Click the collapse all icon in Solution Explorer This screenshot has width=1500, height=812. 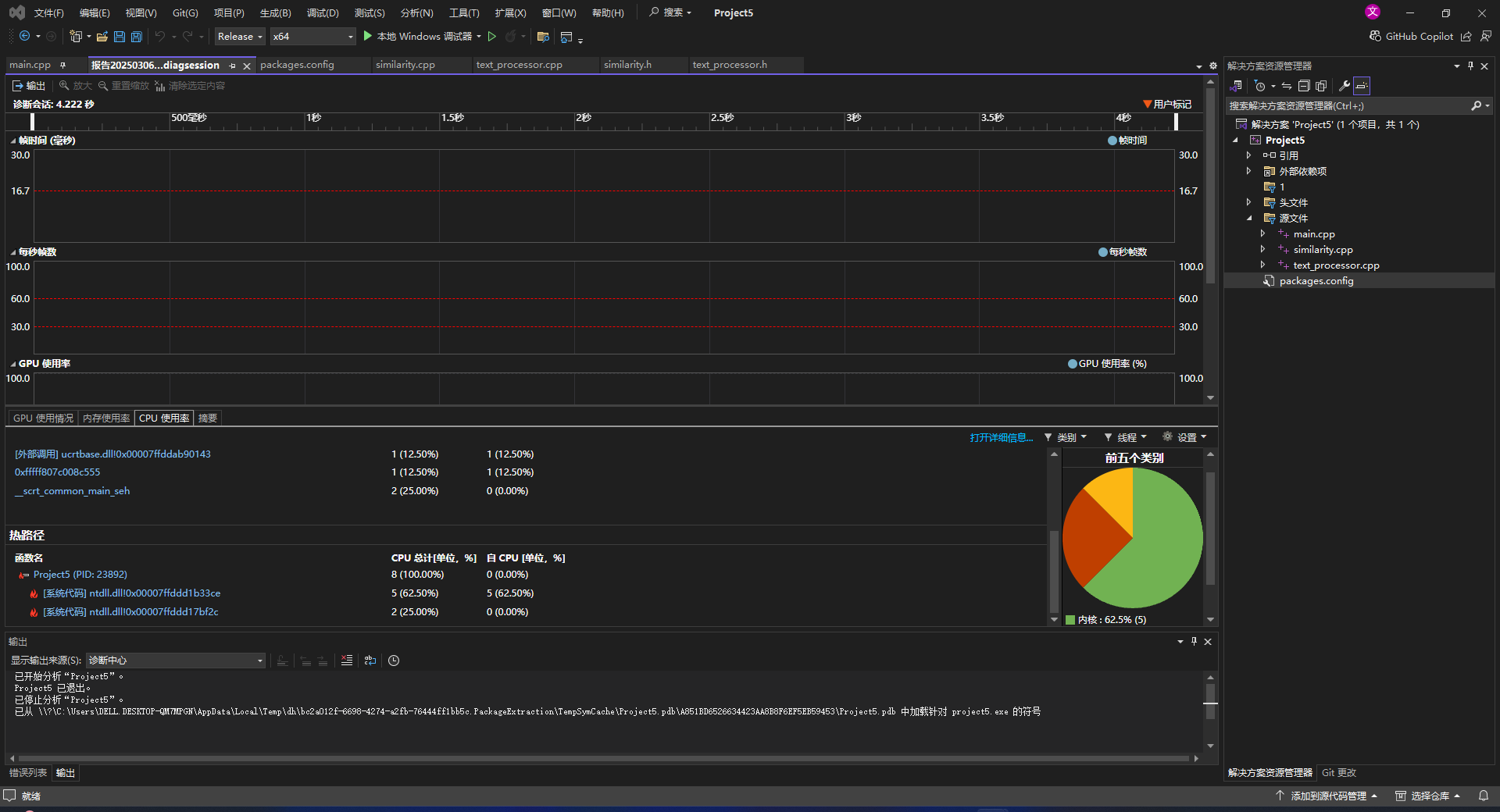tap(1304, 86)
